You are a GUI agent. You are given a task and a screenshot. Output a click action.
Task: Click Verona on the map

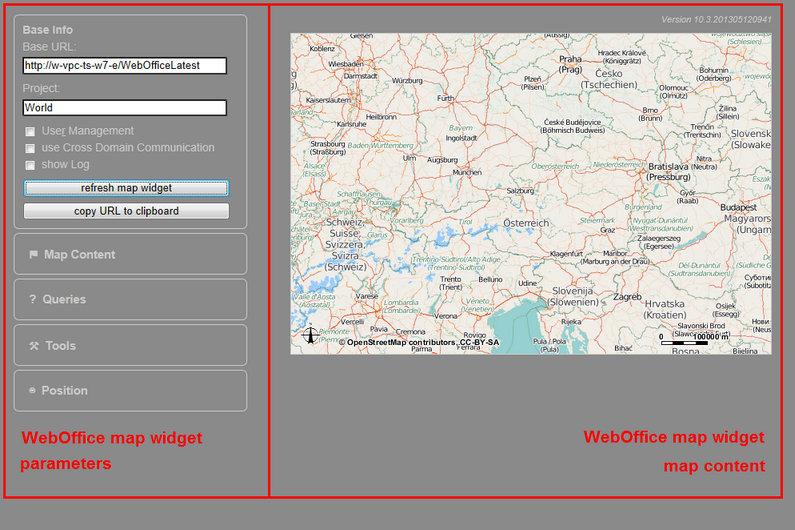point(446,316)
